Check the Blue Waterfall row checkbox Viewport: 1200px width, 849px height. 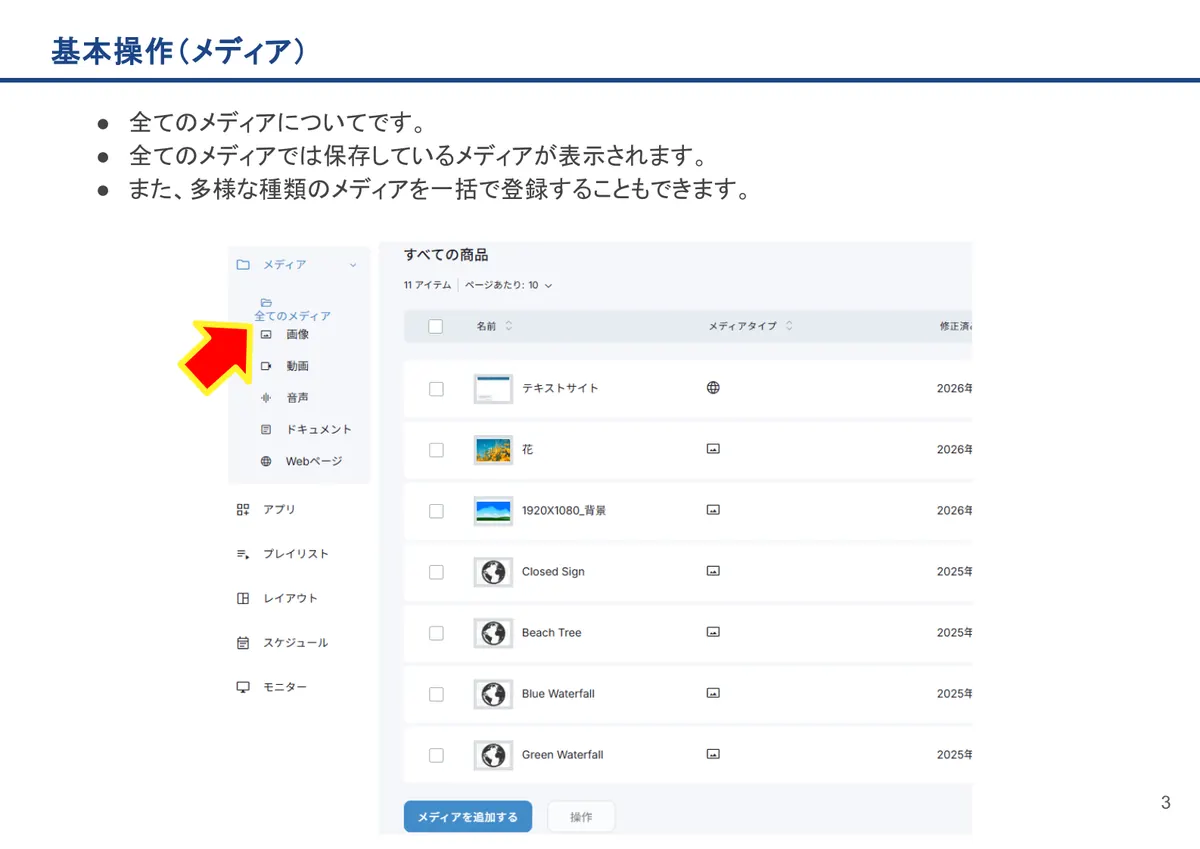tap(436, 694)
